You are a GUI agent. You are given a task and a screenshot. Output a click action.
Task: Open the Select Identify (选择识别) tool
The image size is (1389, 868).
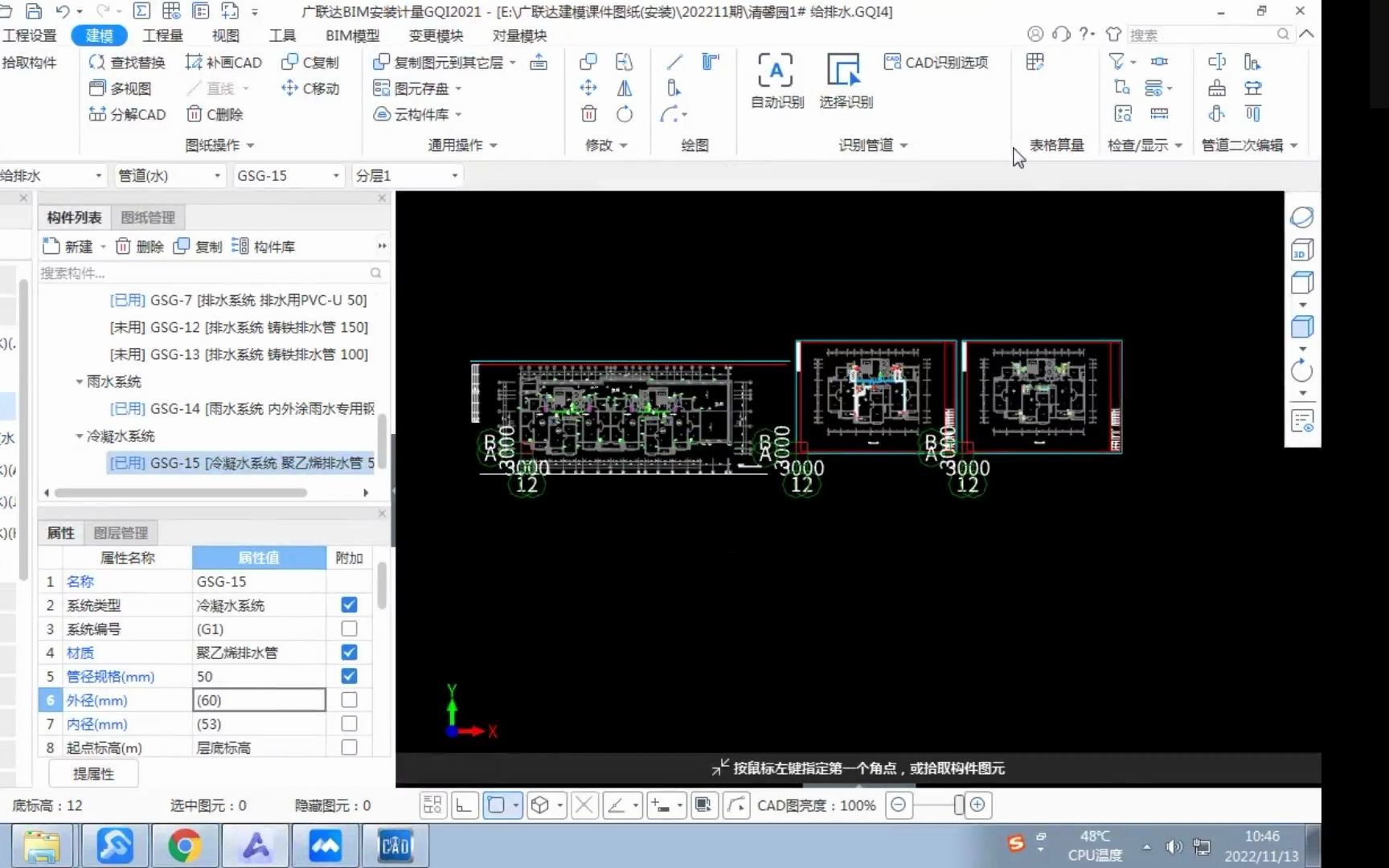[x=845, y=80]
